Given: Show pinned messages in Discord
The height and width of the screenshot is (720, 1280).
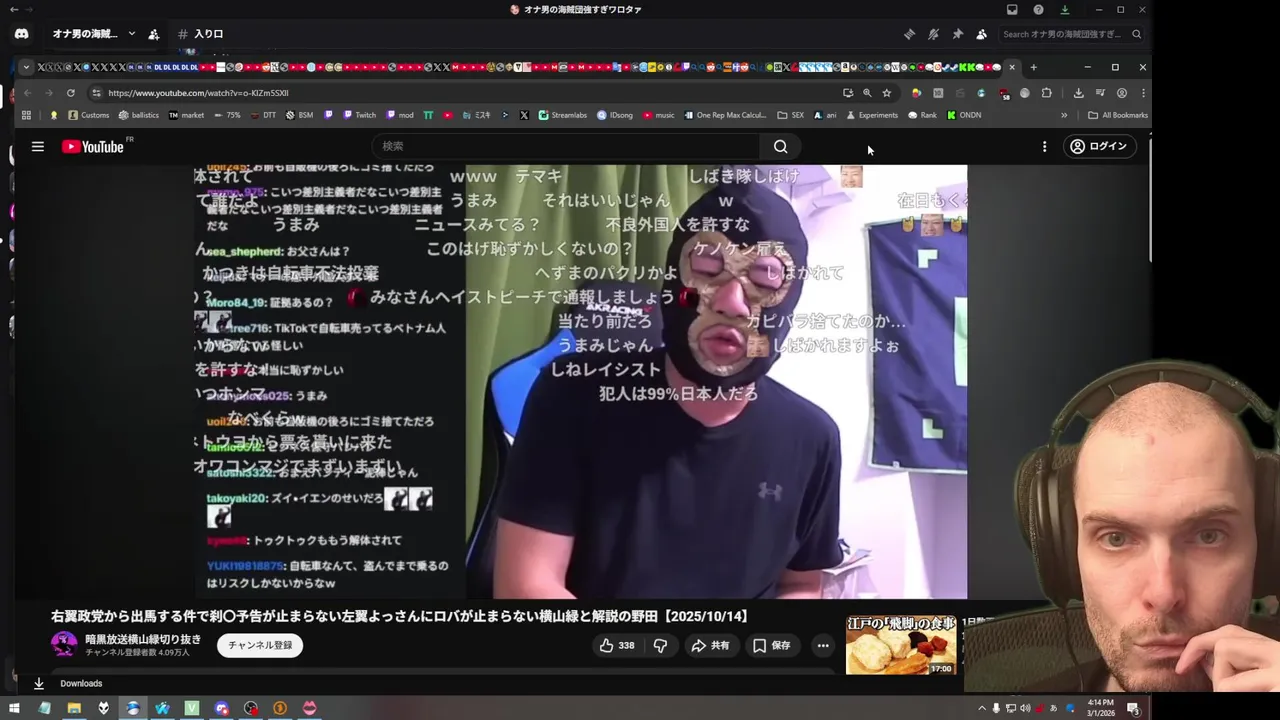Looking at the screenshot, I should click(x=957, y=34).
